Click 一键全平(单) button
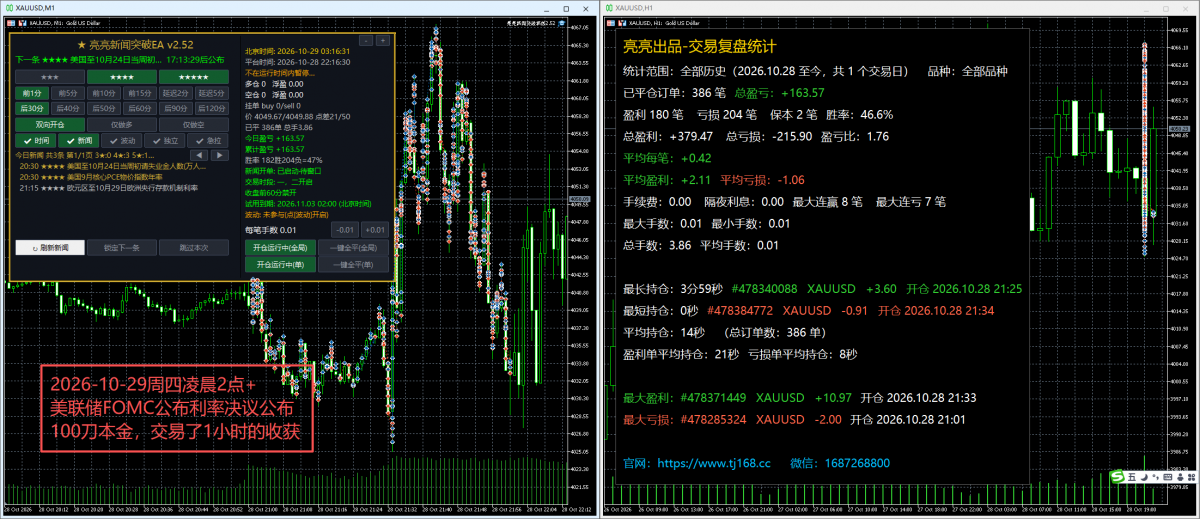The image size is (1200, 519). [x=353, y=265]
